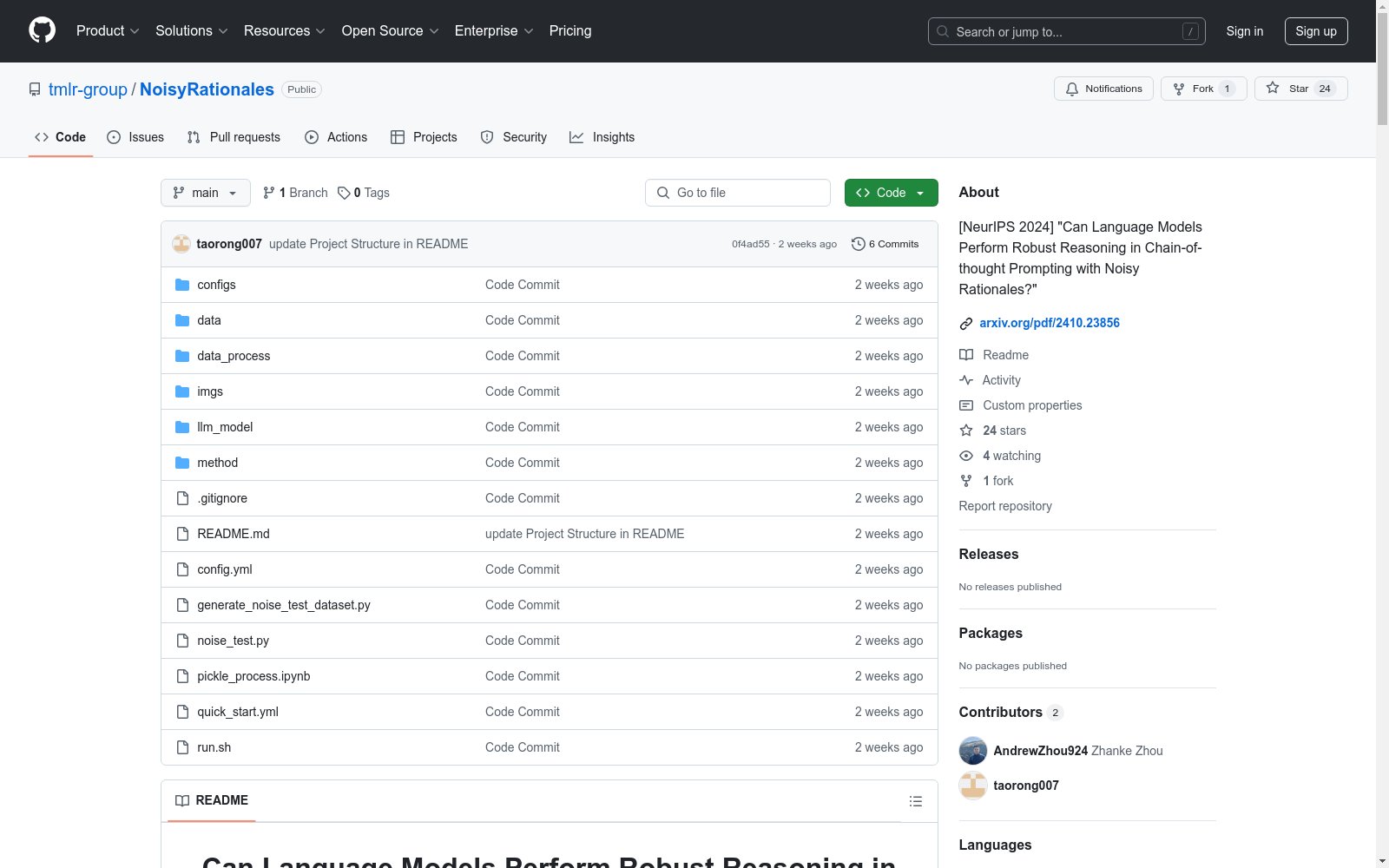Expand the Resources menu
Image resolution: width=1389 pixels, height=868 pixels.
coord(285,30)
